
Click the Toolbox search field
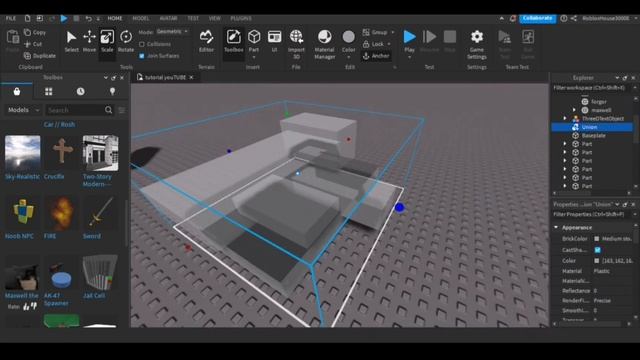pyautogui.click(x=75, y=110)
